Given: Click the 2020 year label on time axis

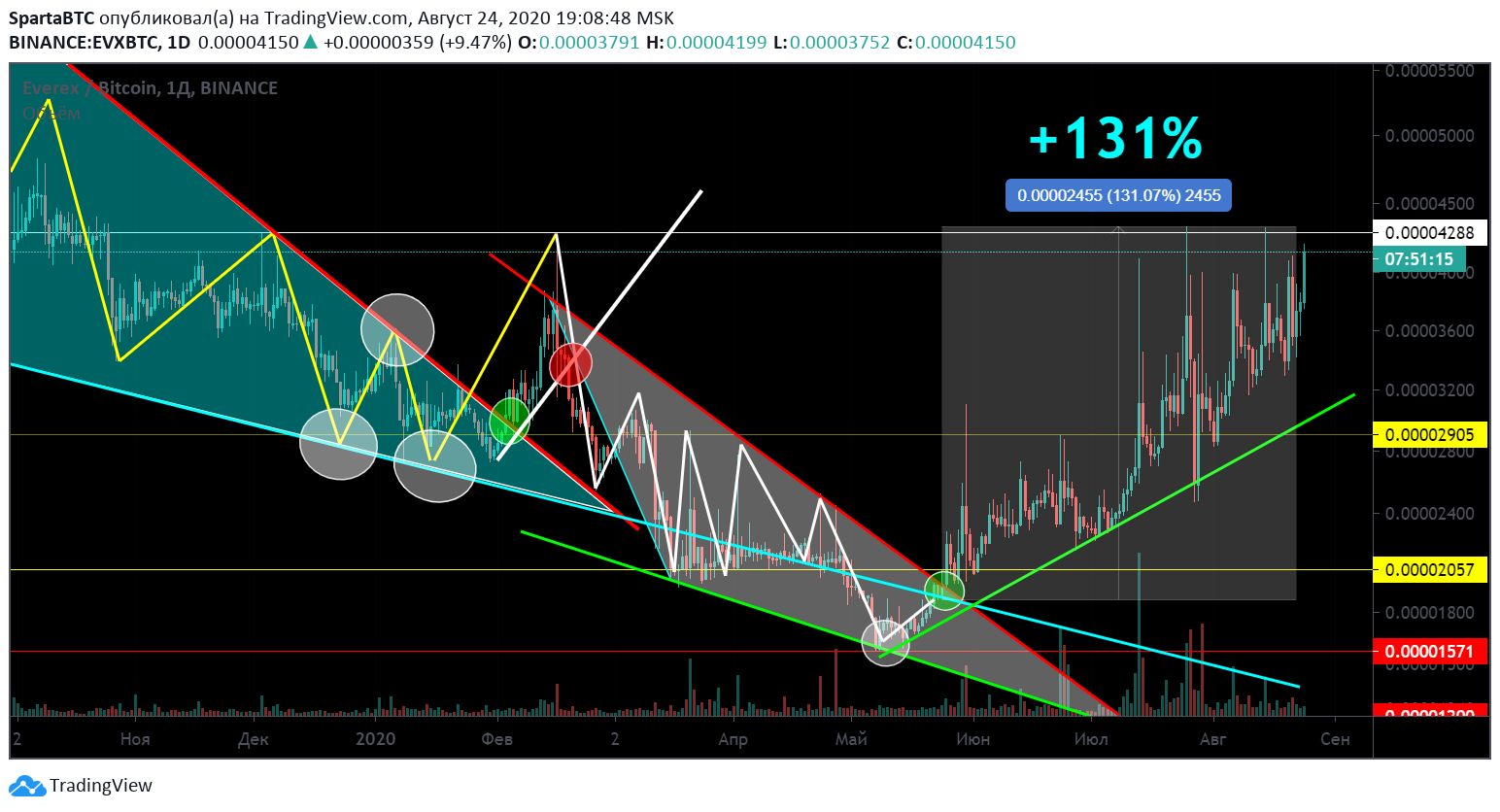Looking at the screenshot, I should (x=375, y=739).
